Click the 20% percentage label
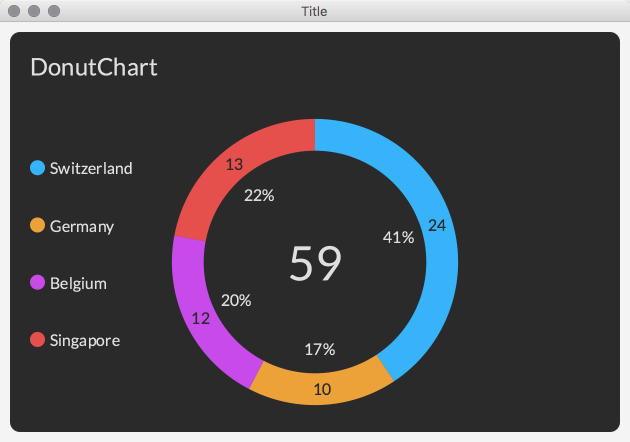The image size is (630, 442). [x=236, y=300]
